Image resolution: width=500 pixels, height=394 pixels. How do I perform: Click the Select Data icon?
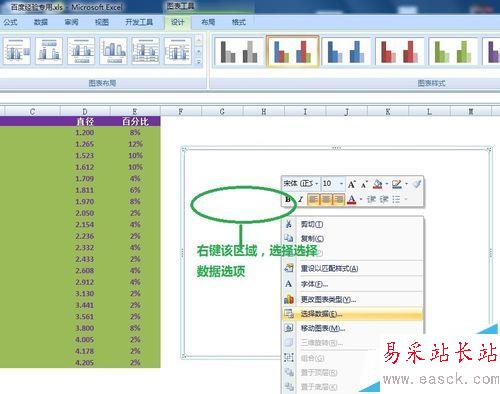(289, 314)
